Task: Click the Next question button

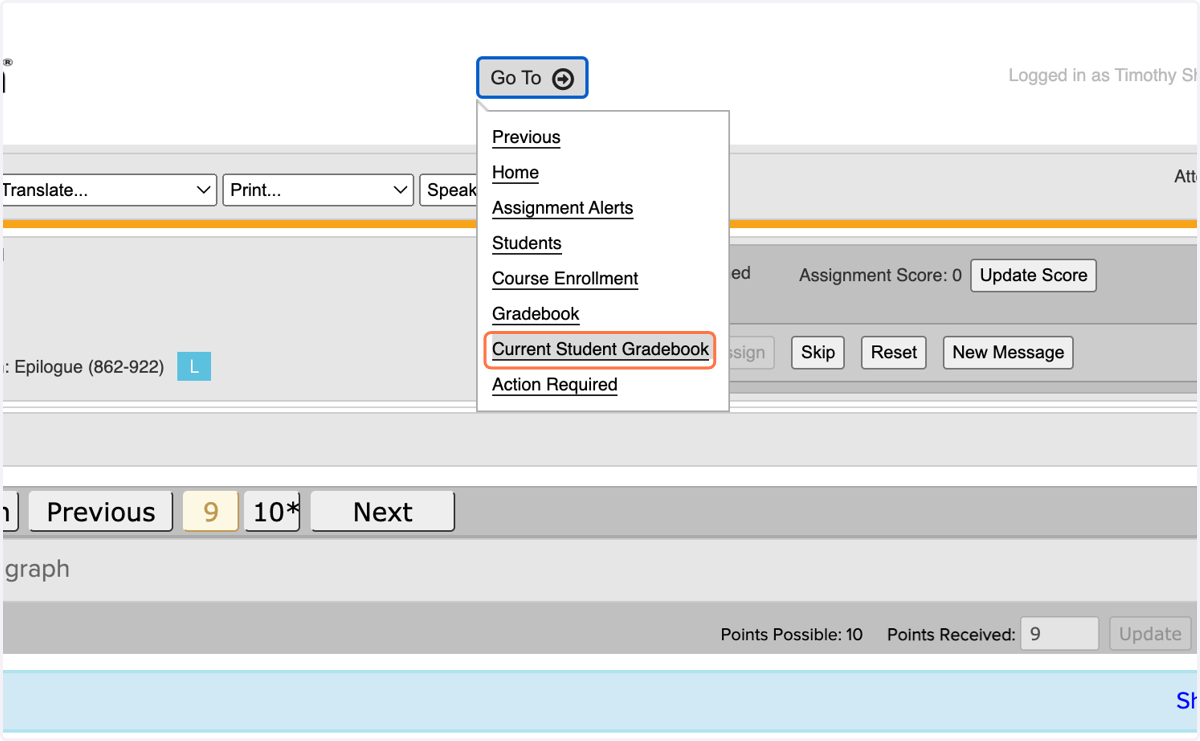Action: [382, 512]
